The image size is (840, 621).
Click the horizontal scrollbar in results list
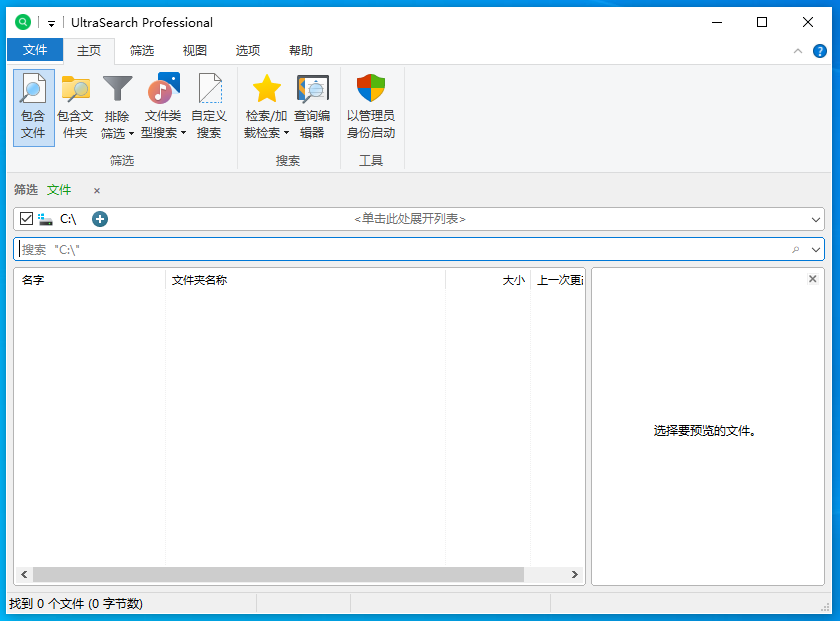278,575
